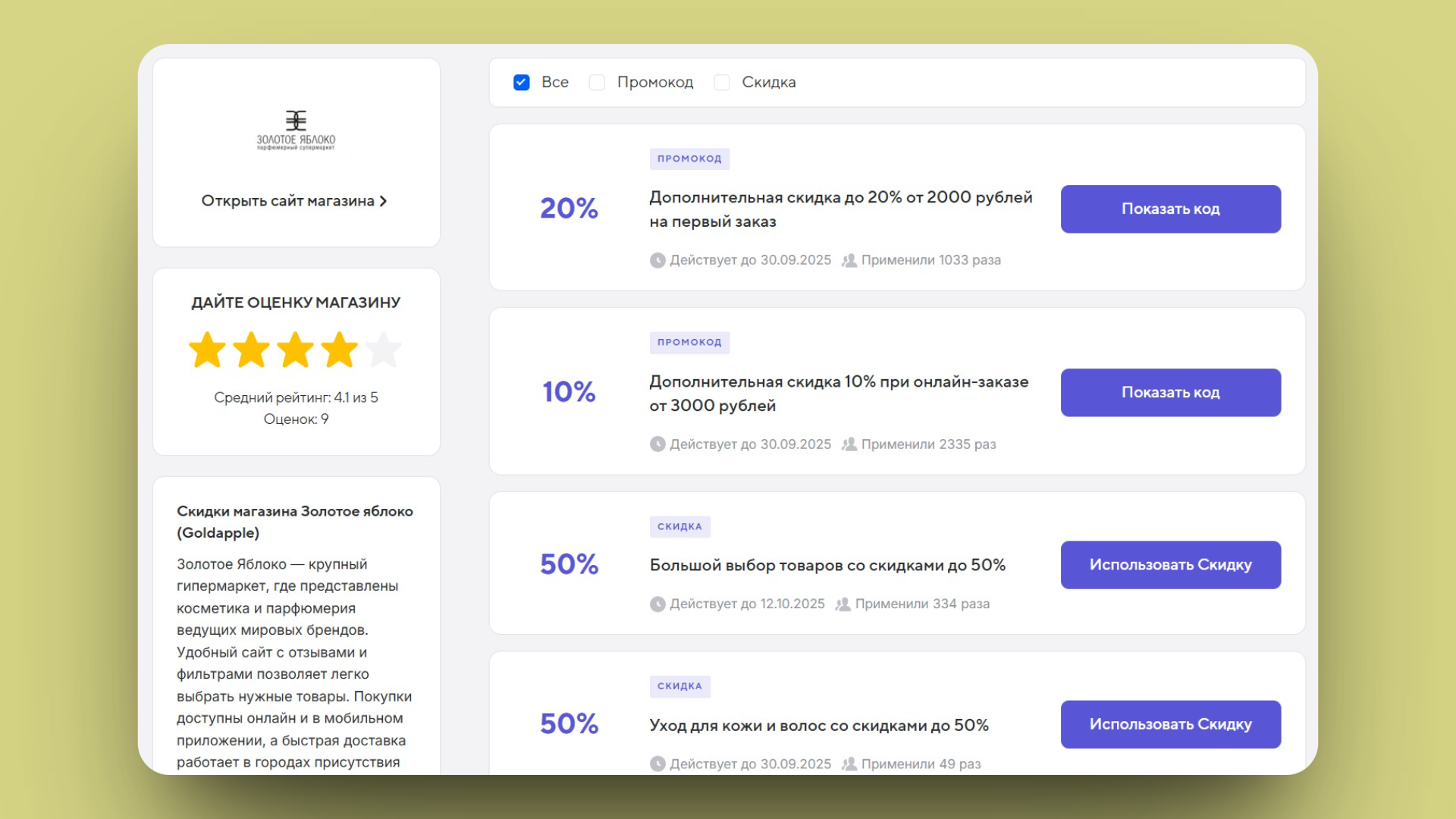
Task: Click the Золотое Яблоко store logo
Action: coord(296,130)
